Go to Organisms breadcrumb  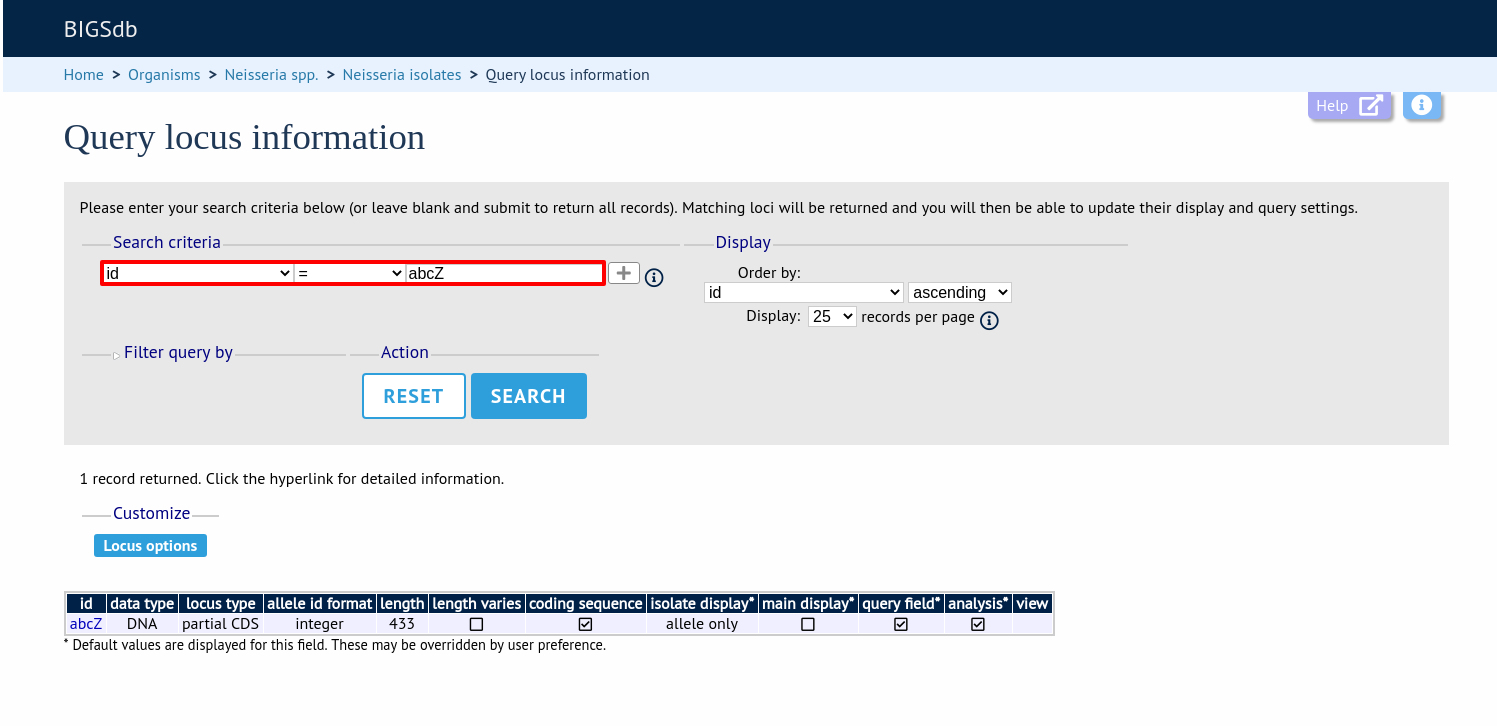click(x=164, y=75)
